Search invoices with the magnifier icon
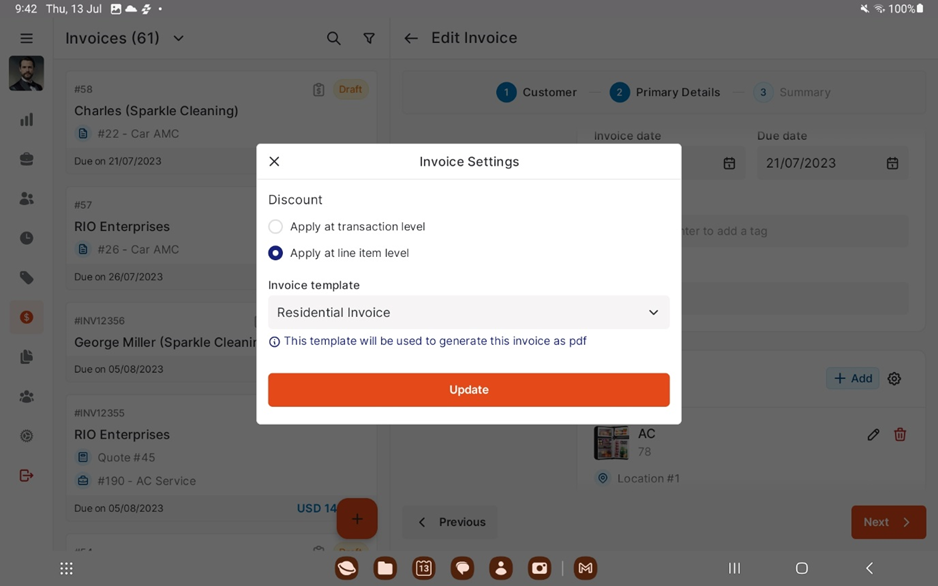The image size is (938, 586). point(334,38)
